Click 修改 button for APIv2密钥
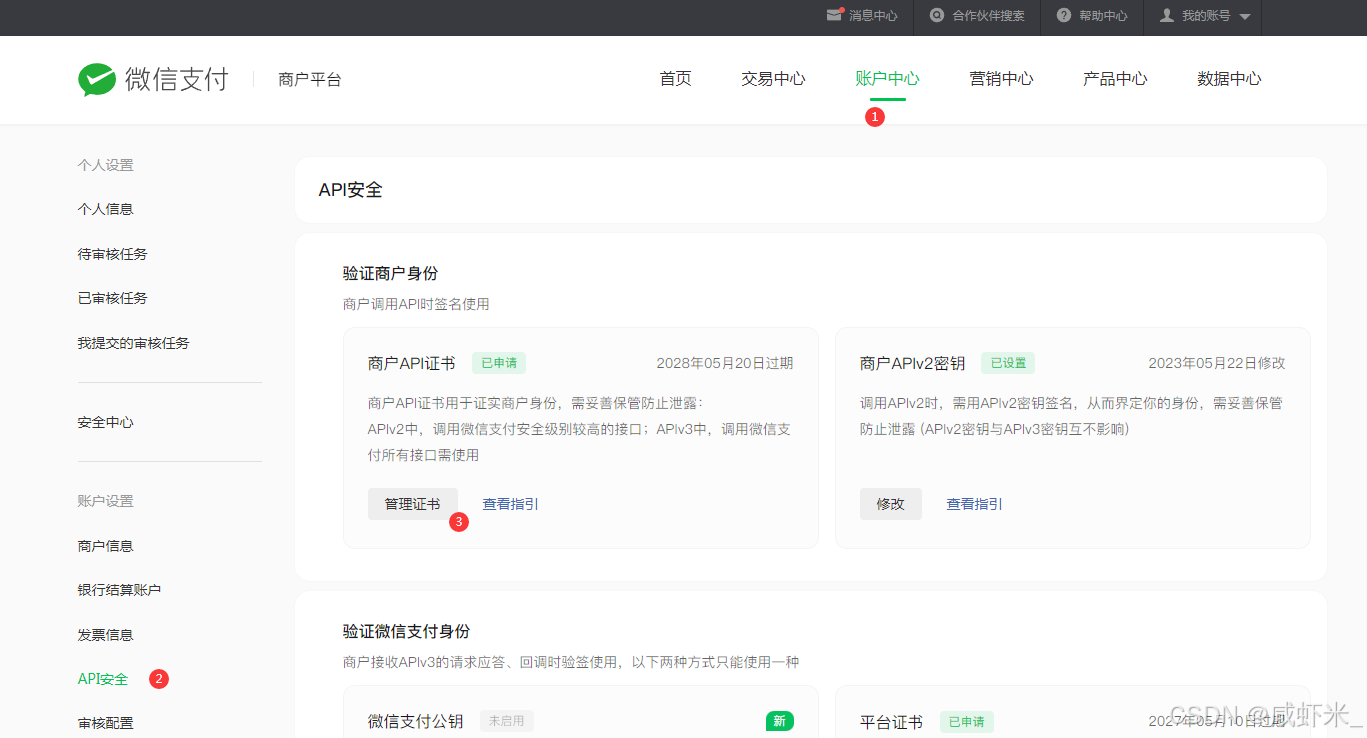Screen dimensions: 1367x738 tap(891, 504)
